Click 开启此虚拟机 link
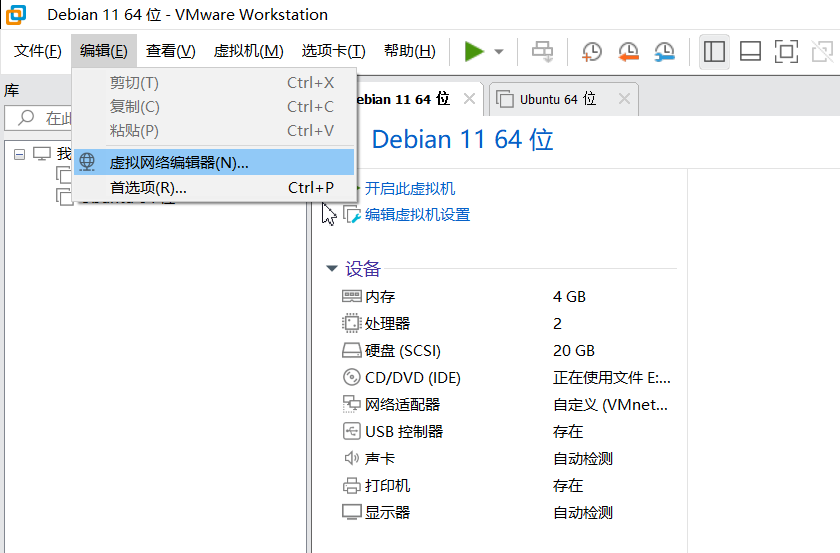 (410, 189)
